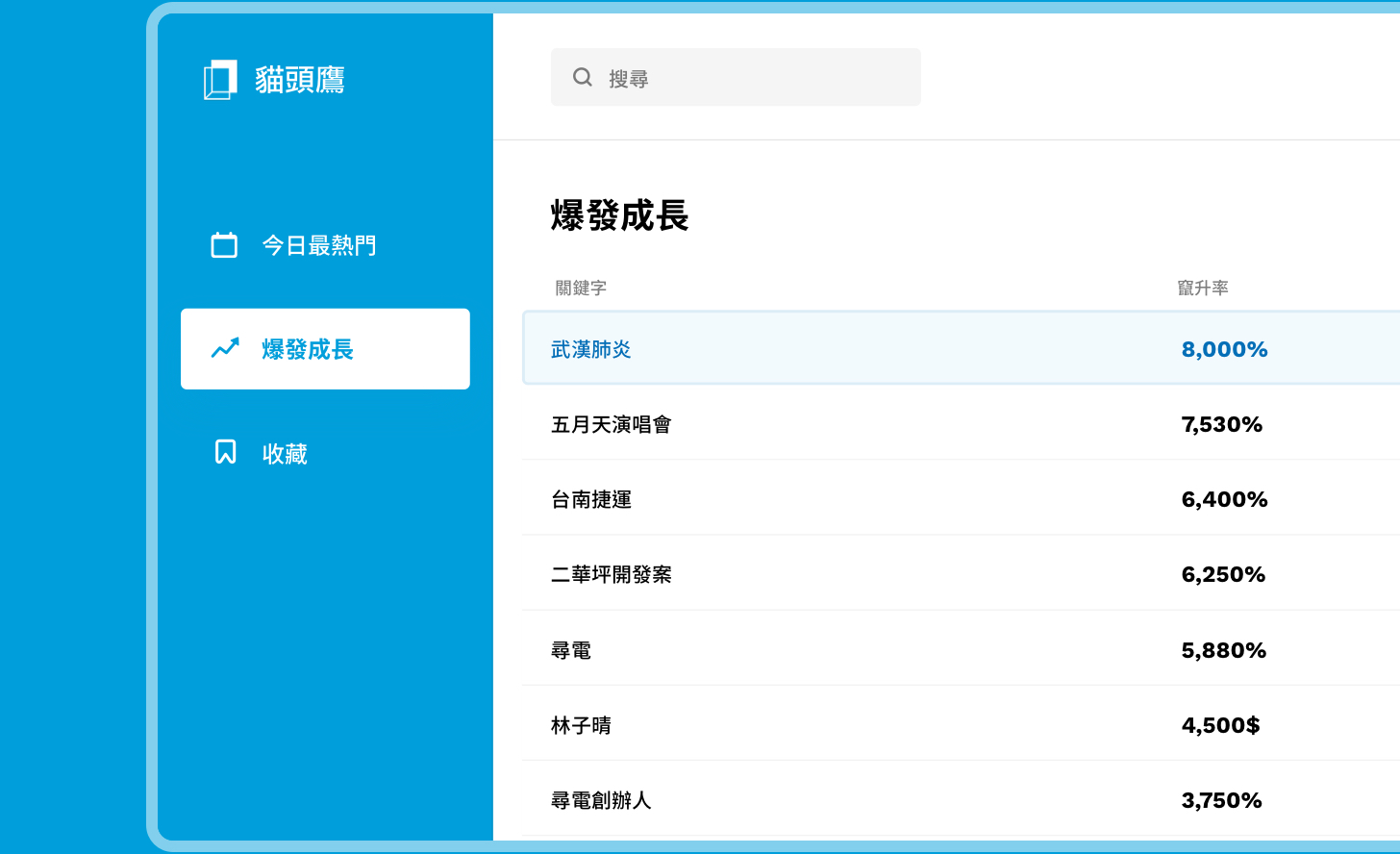Click the 5,880% growth rate value
Image resolution: width=1400 pixels, height=854 pixels.
point(1223,651)
